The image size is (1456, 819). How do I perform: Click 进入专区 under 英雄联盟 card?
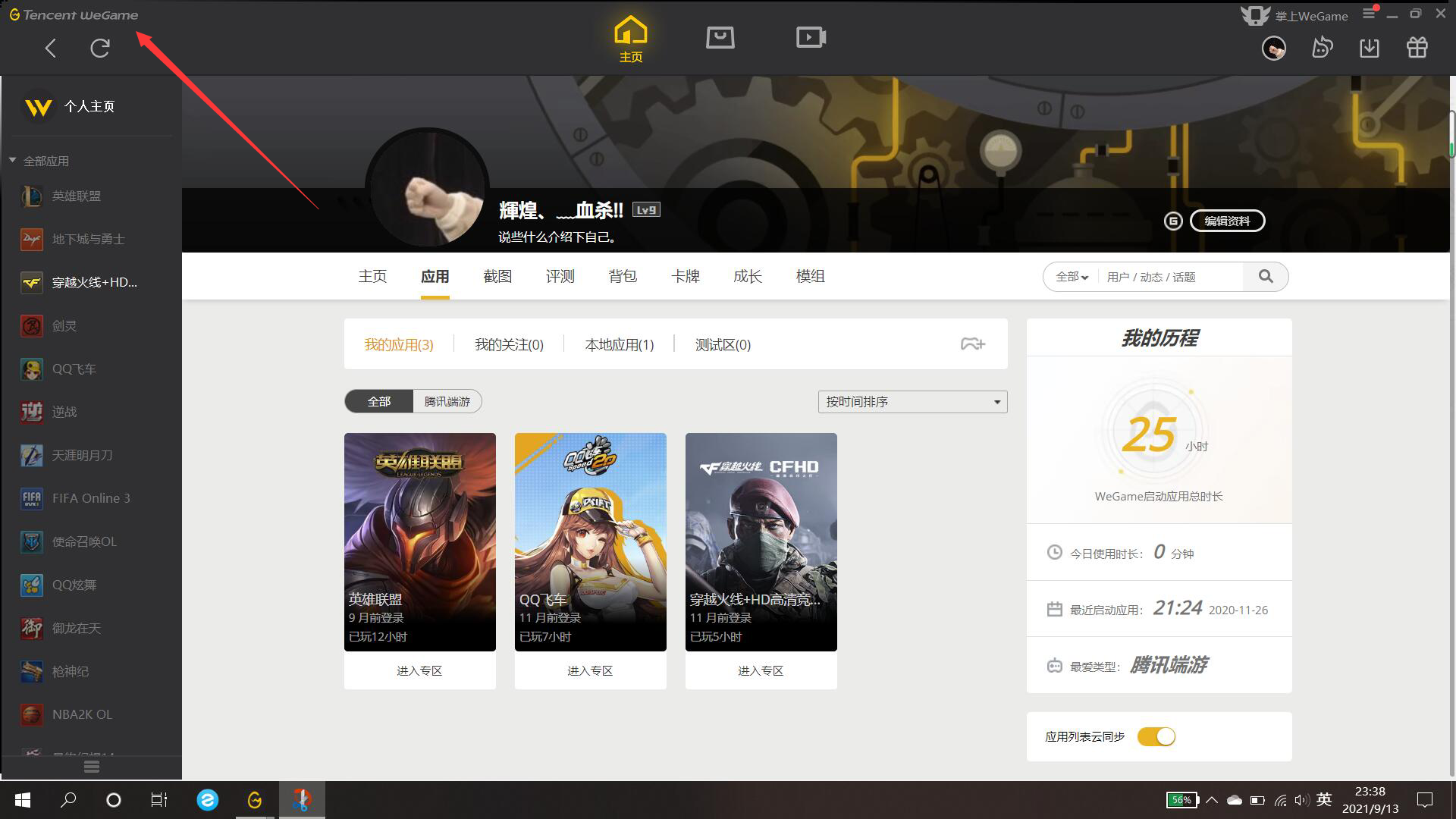(420, 670)
